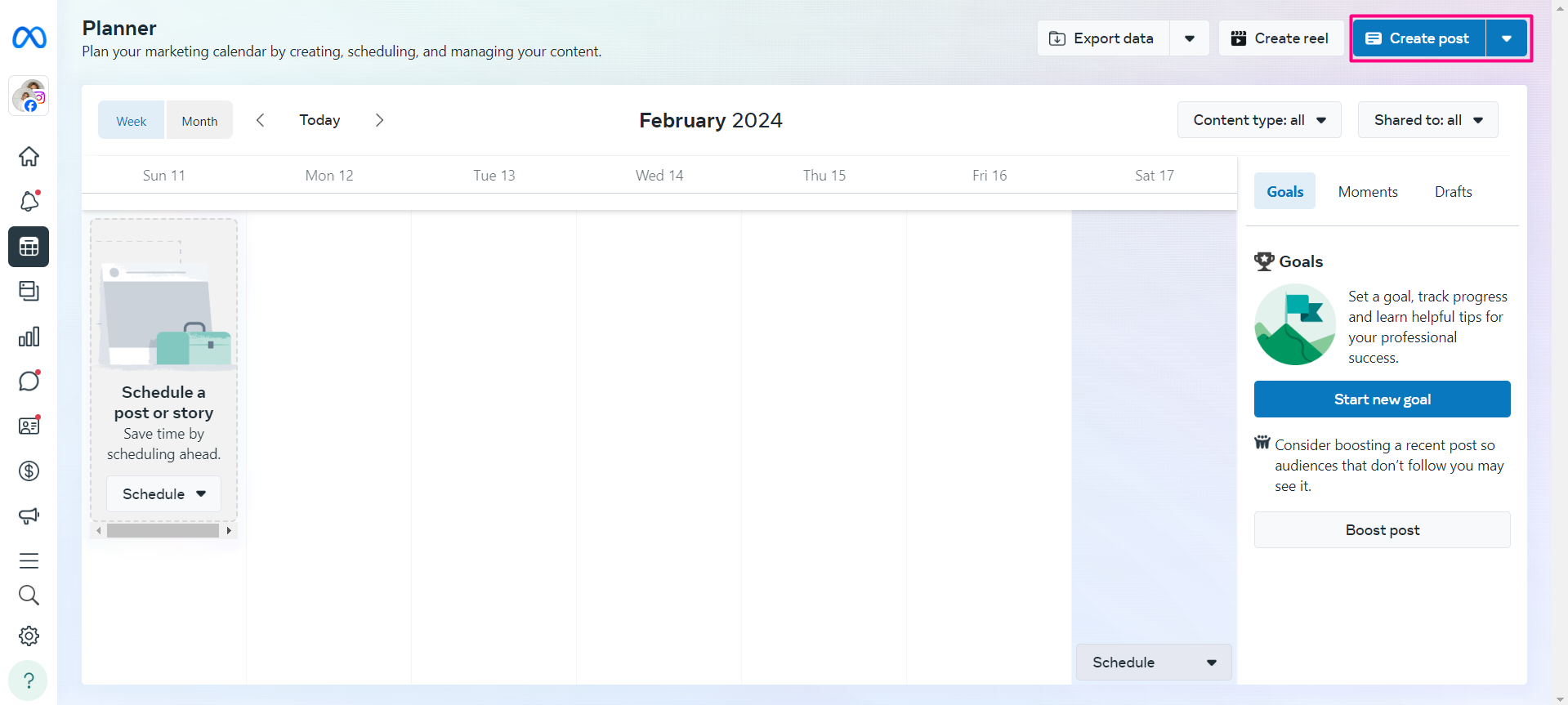Click the Create reel button
Screen dimensions: 1568x705
[x=1280, y=38]
